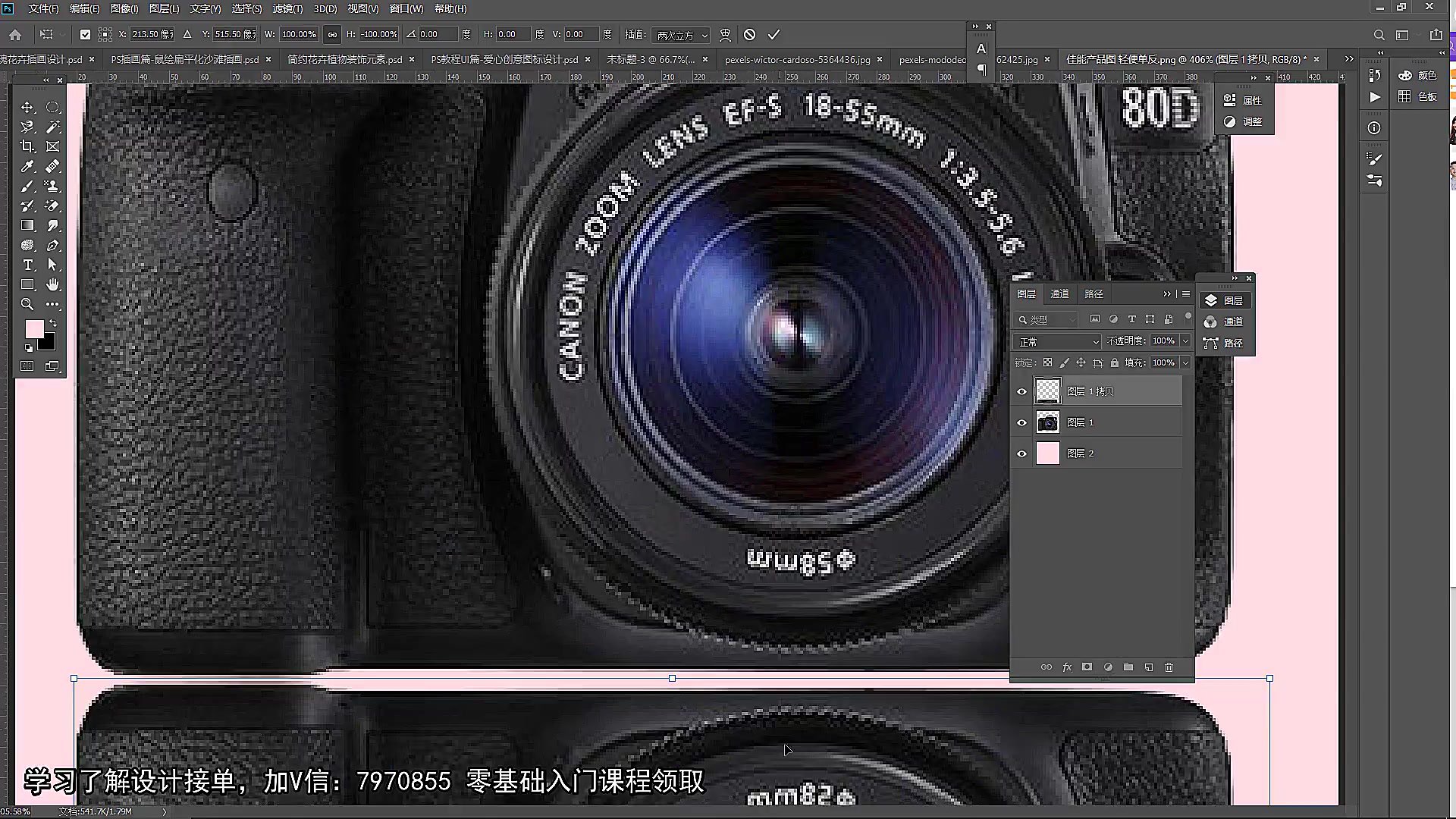Toggle lock transparent pixels
The width and height of the screenshot is (1456, 819).
coord(1047,362)
